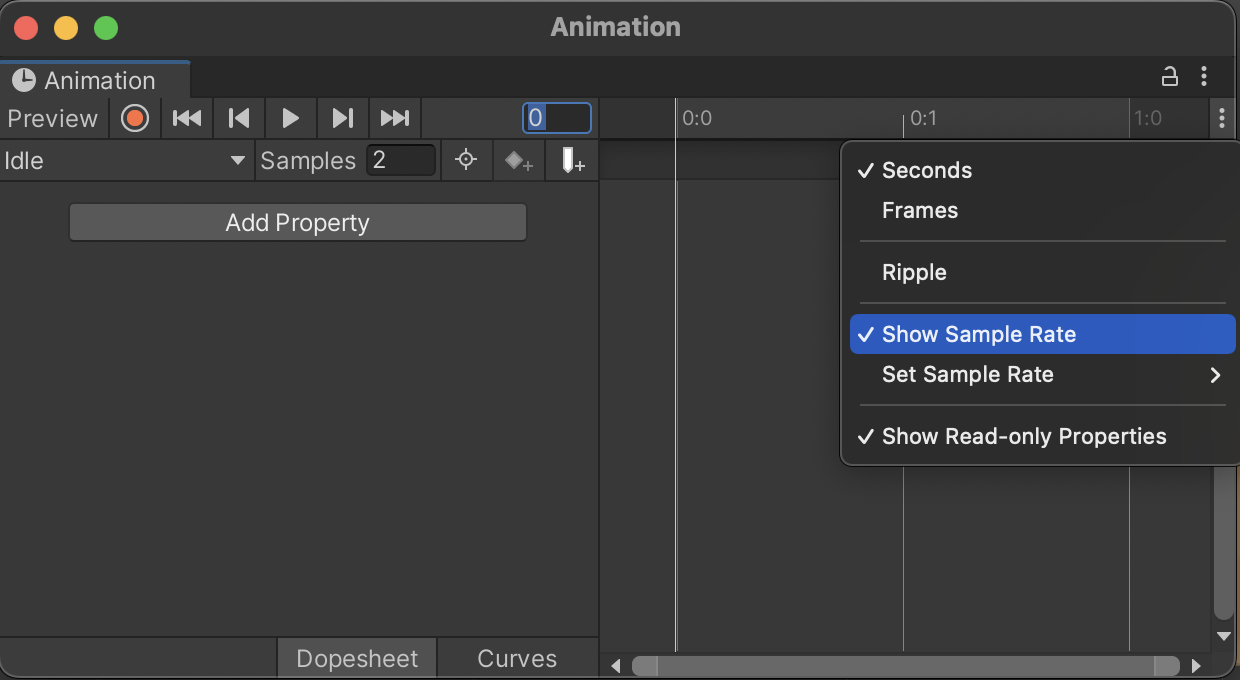This screenshot has width=1240, height=680.
Task: Click the Add Property button
Action: [x=297, y=223]
